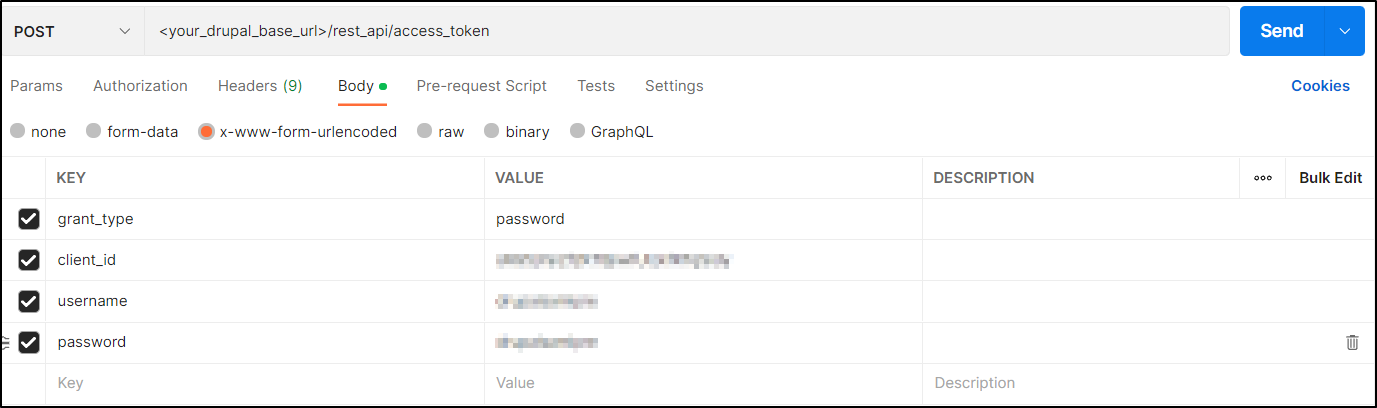Open the POST method dropdown
The image size is (1377, 408).
tap(72, 31)
